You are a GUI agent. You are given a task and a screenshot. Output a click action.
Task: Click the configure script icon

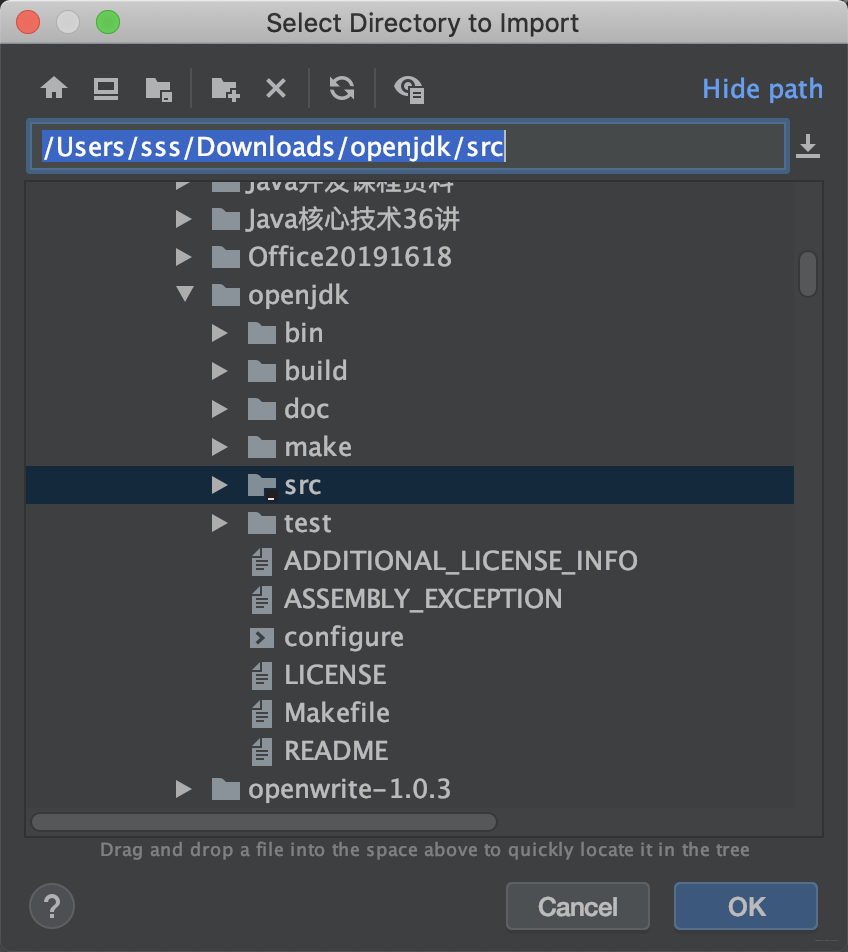coord(262,638)
